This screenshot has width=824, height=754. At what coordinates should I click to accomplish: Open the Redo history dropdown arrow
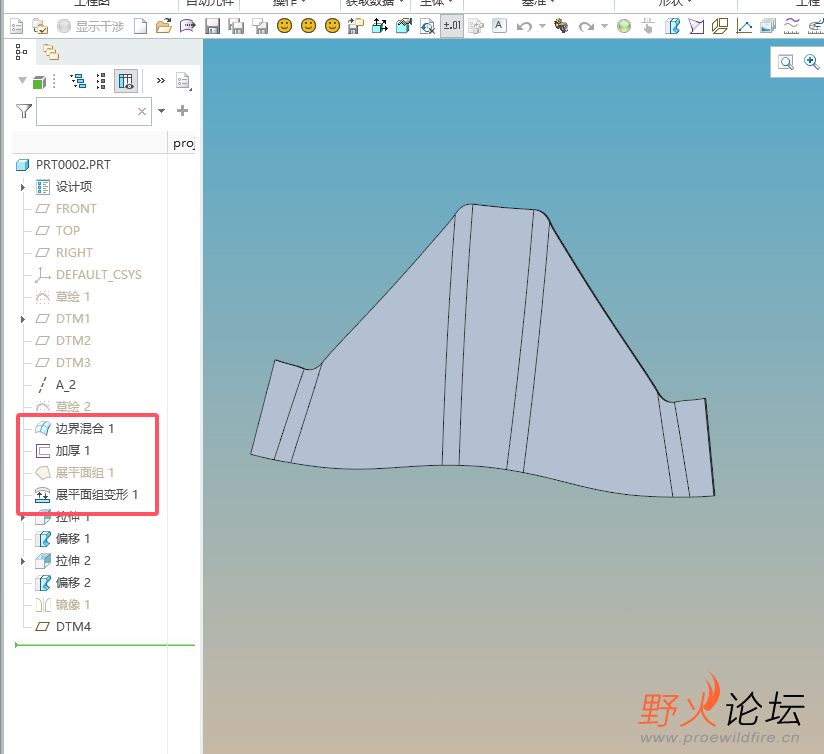[604, 26]
